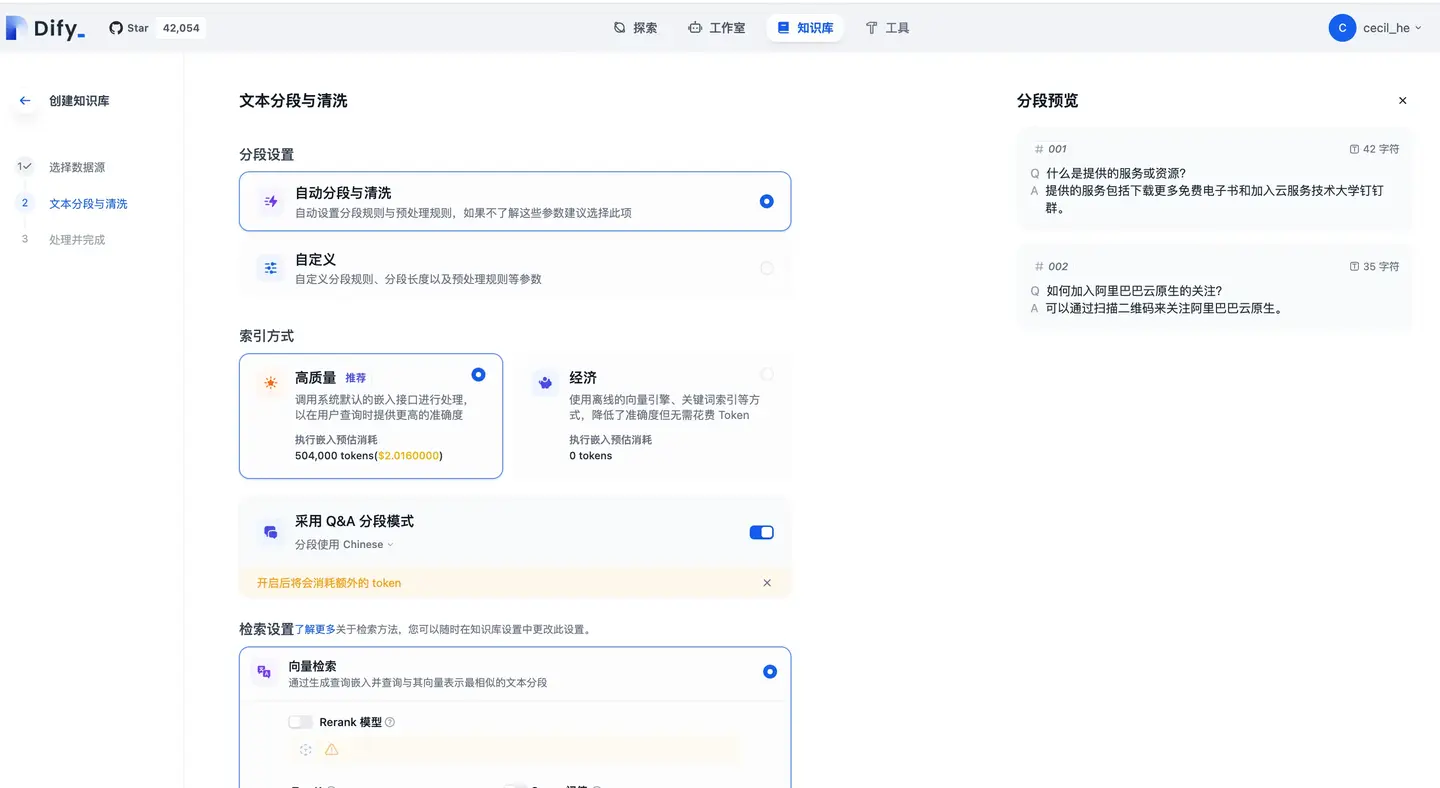Click the 自动分段与清洗 lightning icon

click(270, 200)
